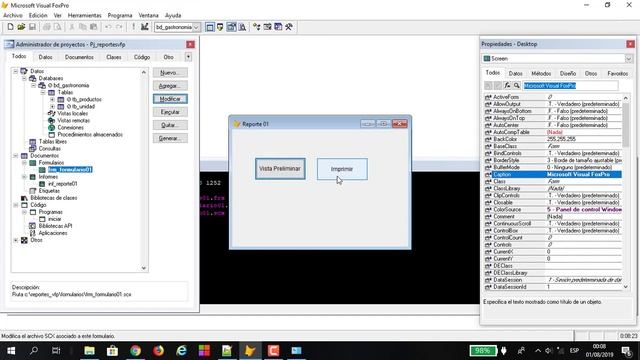The image size is (640, 360).
Task: Click the Modify form toolbar icon
Action: pos(144,27)
